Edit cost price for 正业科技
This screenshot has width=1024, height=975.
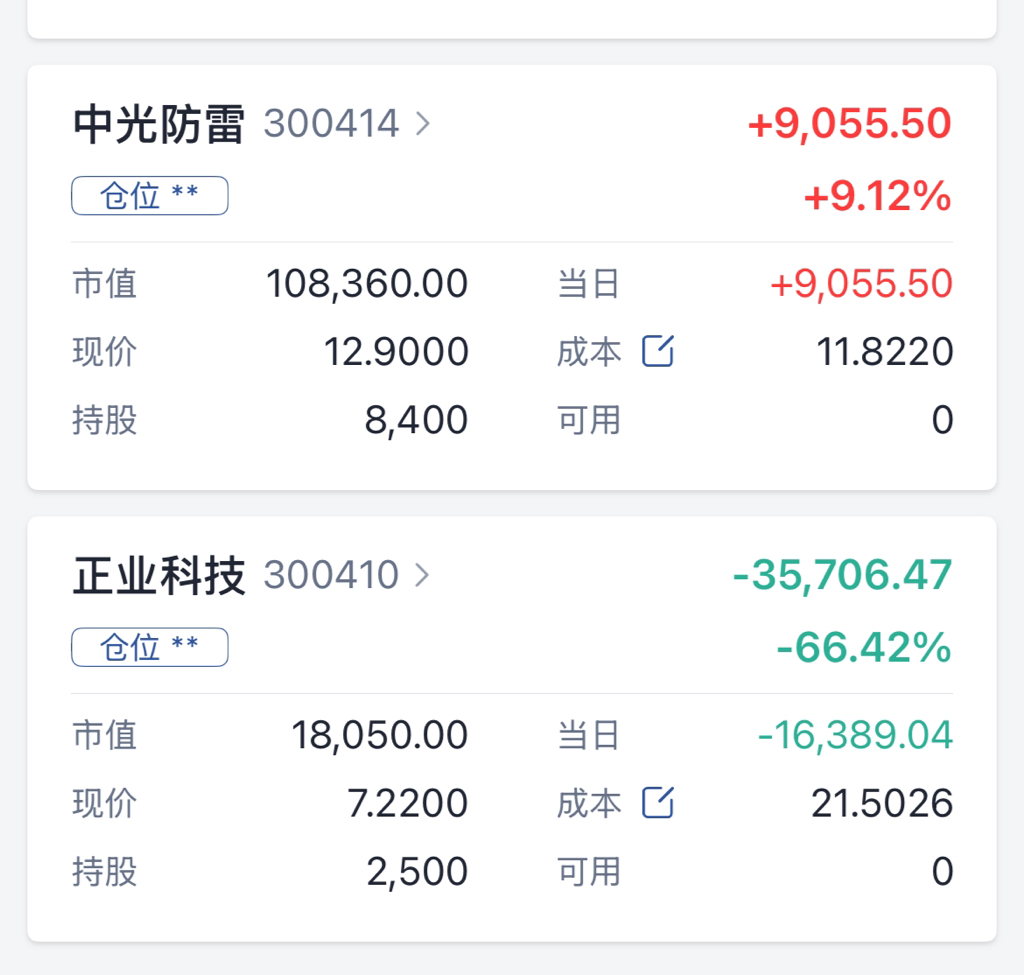click(x=658, y=802)
